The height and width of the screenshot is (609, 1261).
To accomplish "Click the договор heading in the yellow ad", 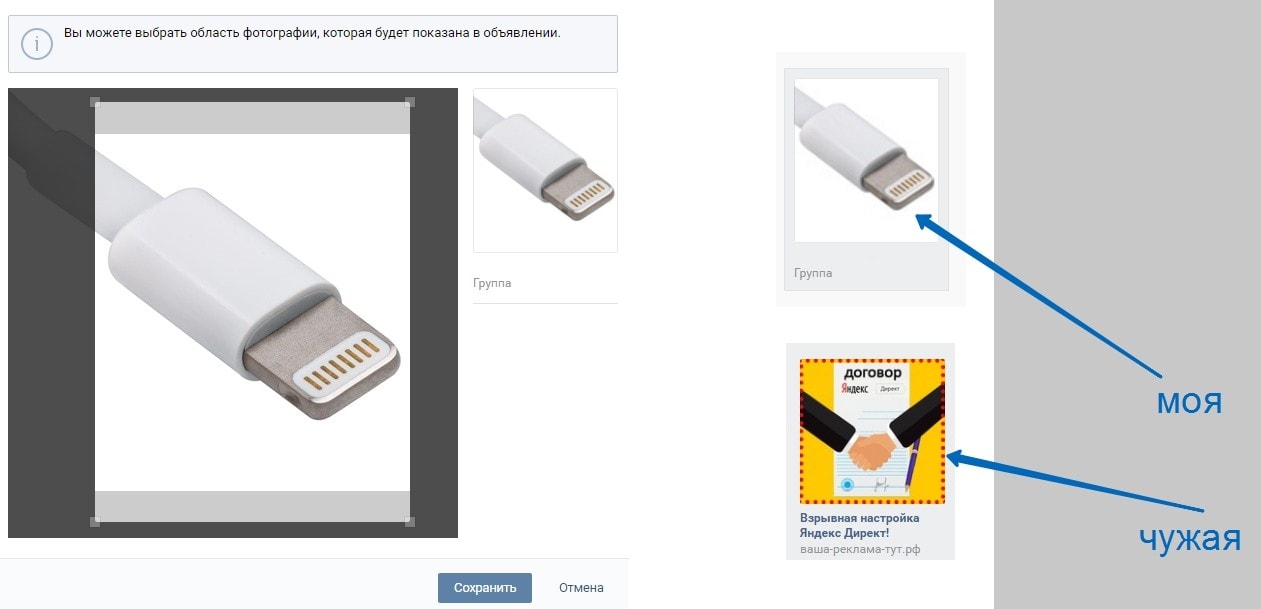I will pos(871,372).
